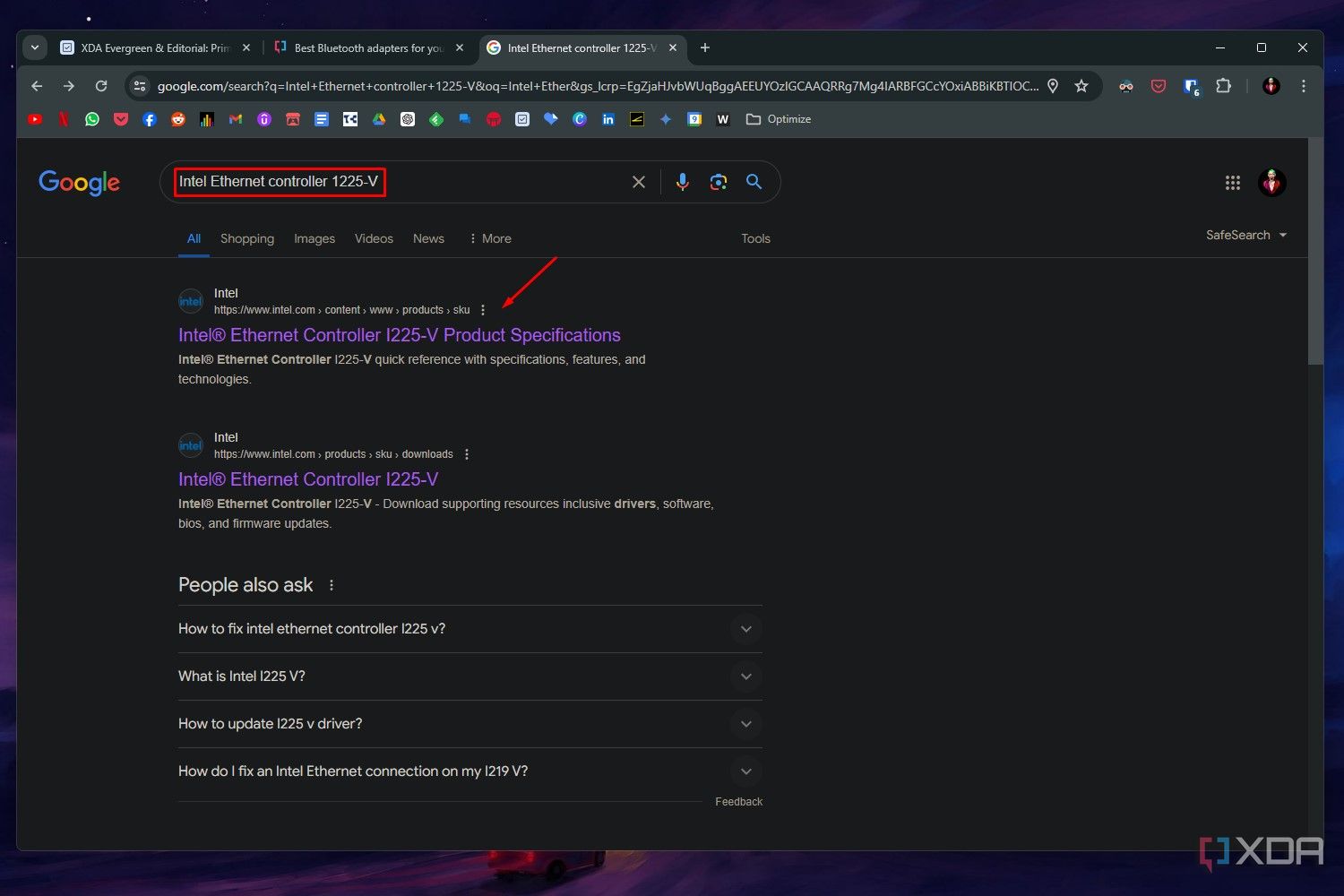Click the magnifier search button
The height and width of the screenshot is (896, 1344).
(x=754, y=182)
